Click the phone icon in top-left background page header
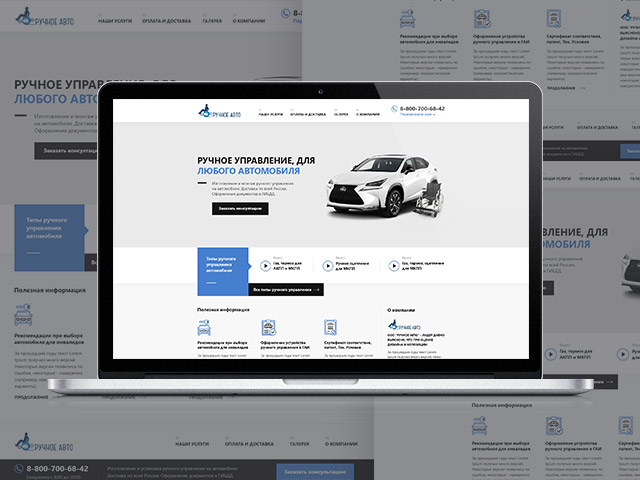This screenshot has height=480, width=640. pos(285,13)
